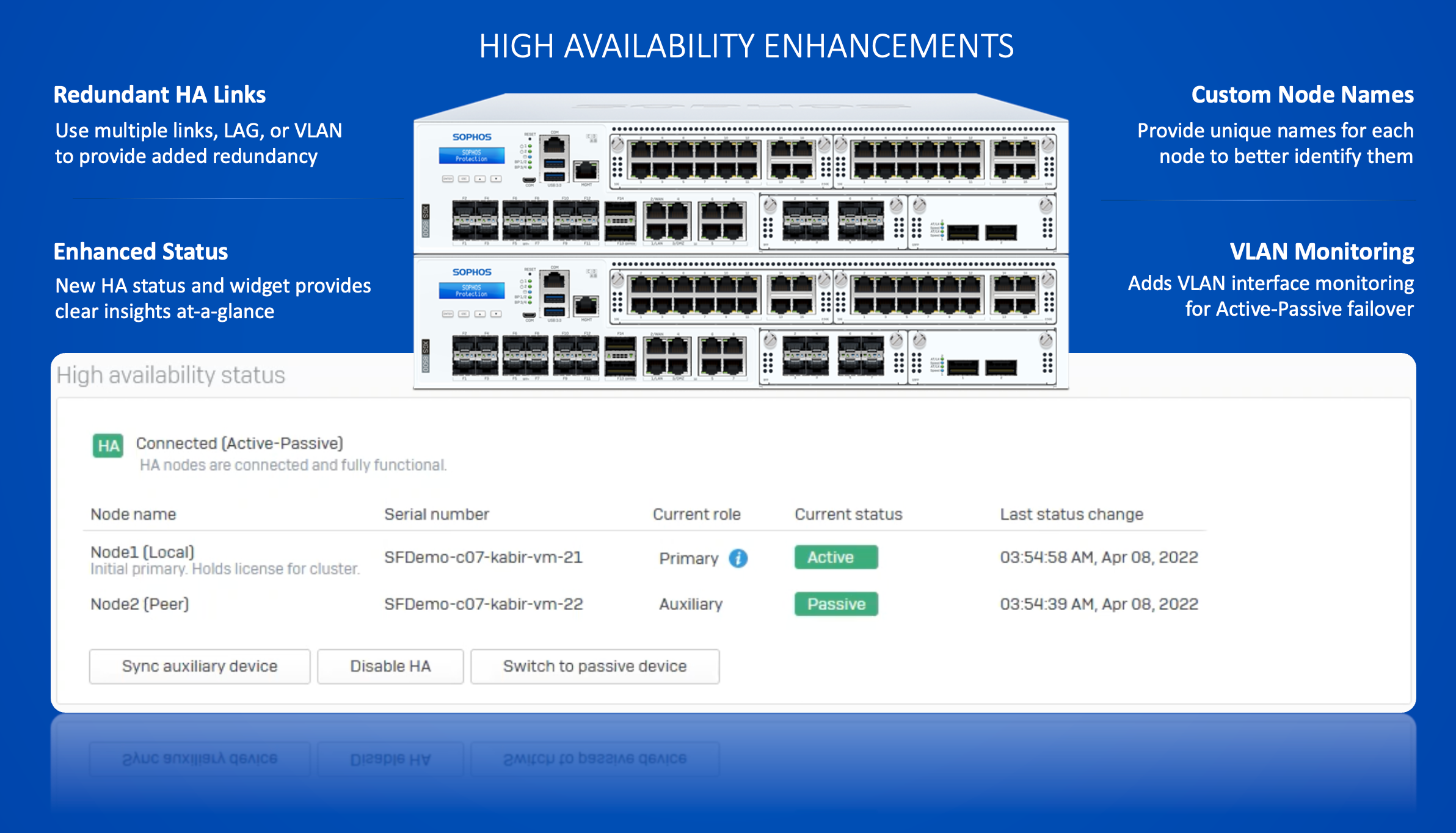Click serial number SFDemo-c07-kabir-vm-22
Image resolution: width=1456 pixels, height=833 pixels.
483,604
